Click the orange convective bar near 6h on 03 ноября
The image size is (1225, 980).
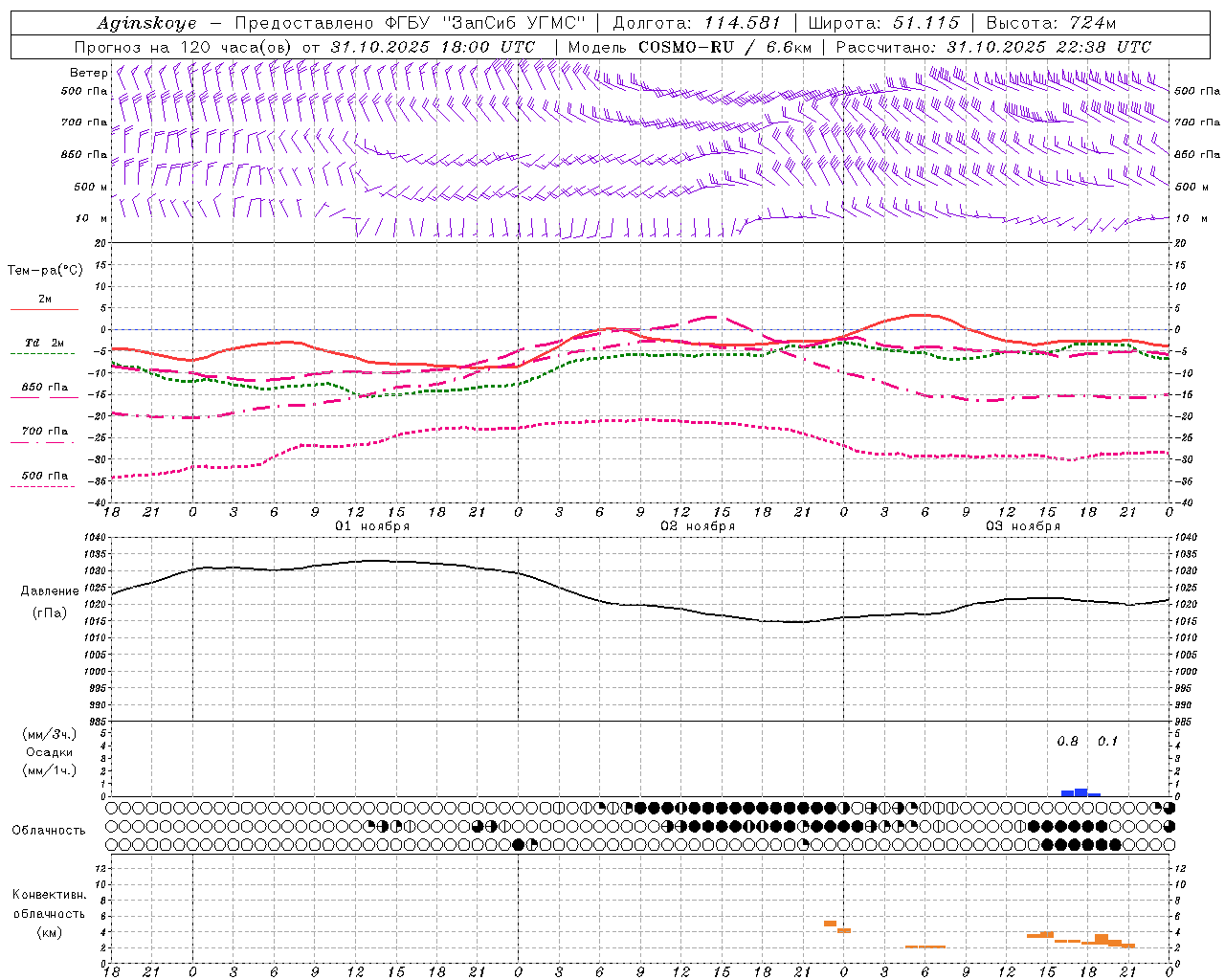coord(925,947)
